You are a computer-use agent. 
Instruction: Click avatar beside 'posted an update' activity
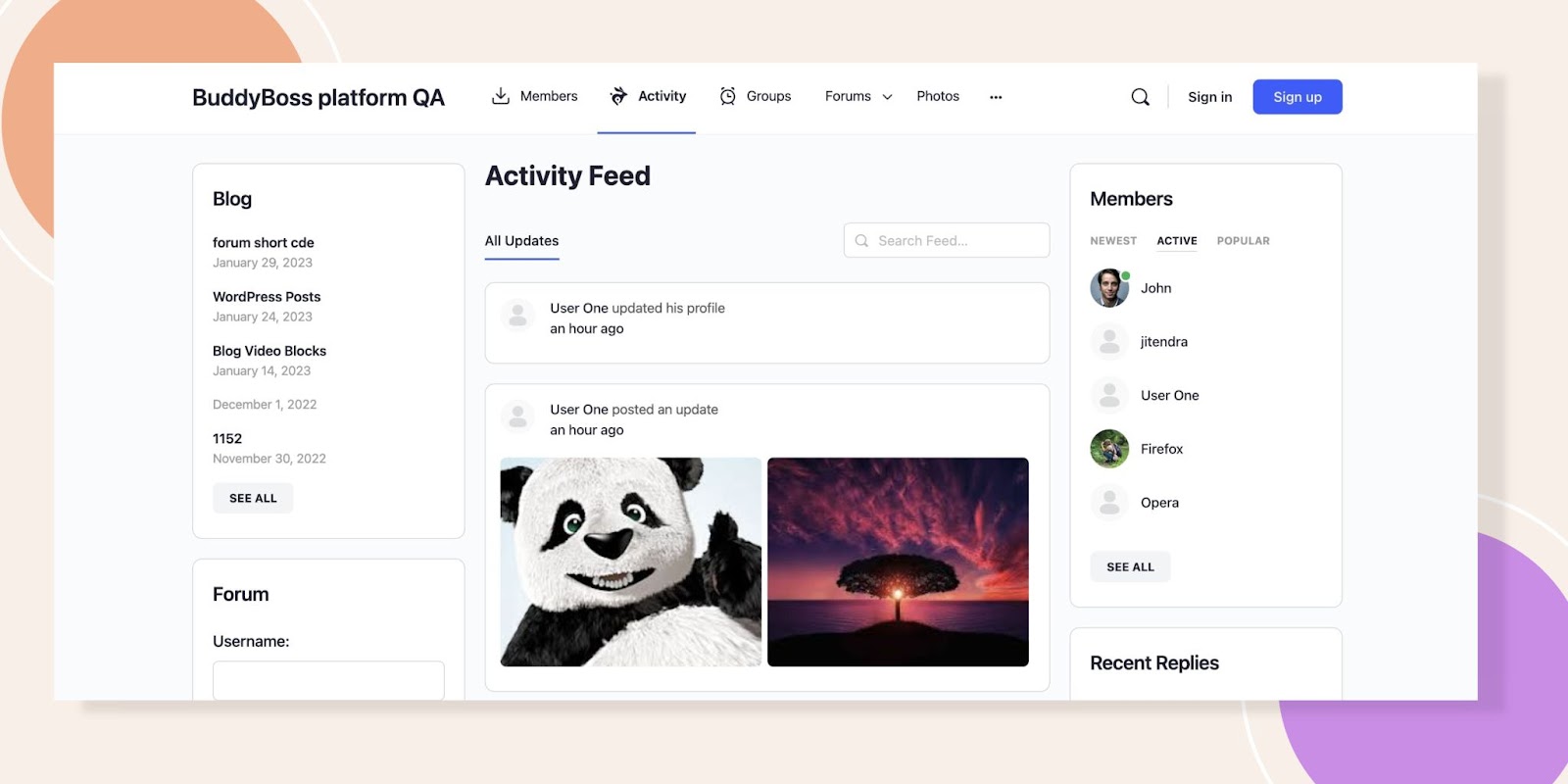[517, 416]
